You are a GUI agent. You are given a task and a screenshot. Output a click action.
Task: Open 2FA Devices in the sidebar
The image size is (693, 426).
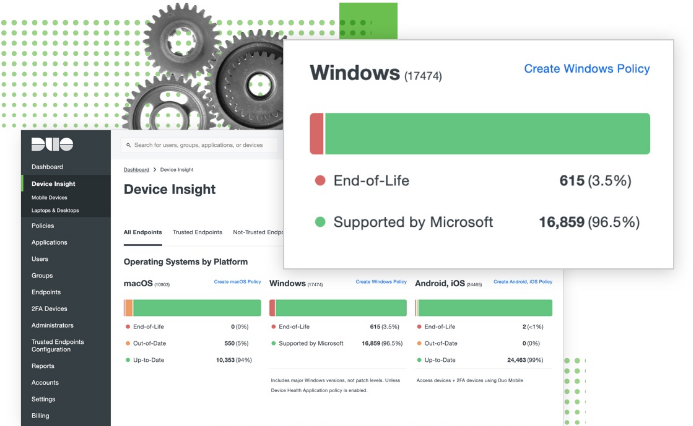point(49,308)
